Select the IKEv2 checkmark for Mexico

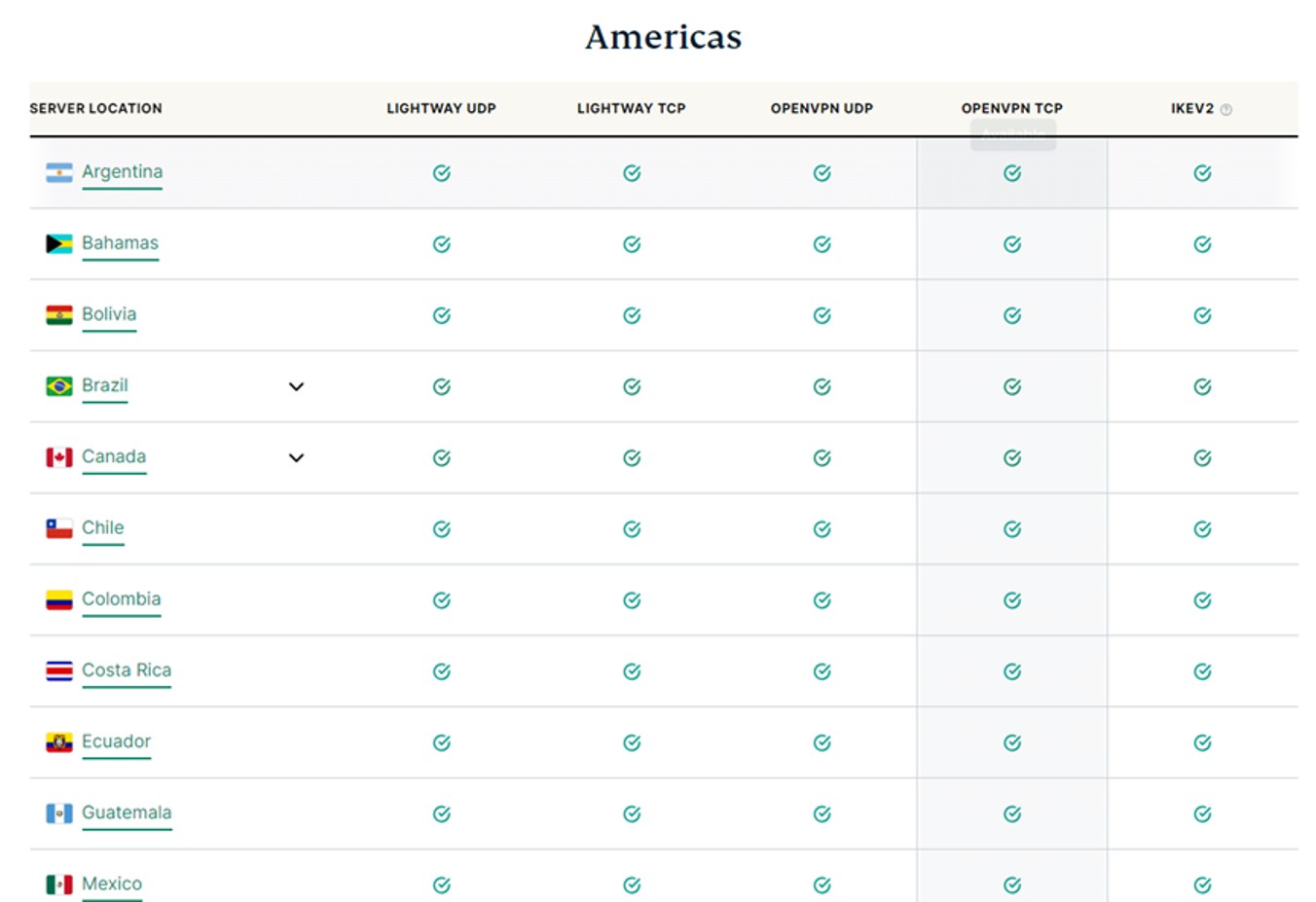[1202, 884]
